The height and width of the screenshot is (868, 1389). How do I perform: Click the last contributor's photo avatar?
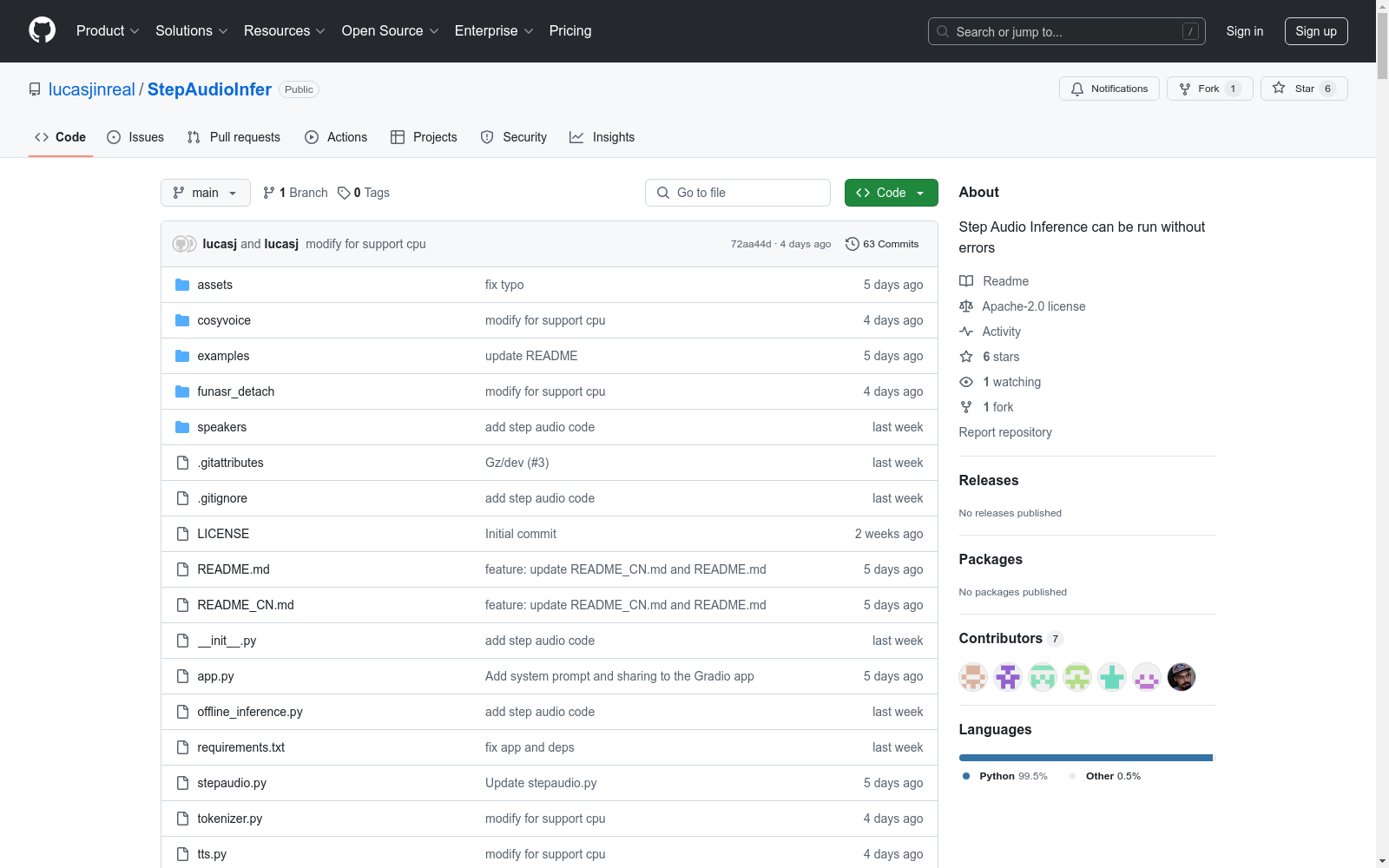tap(1181, 677)
